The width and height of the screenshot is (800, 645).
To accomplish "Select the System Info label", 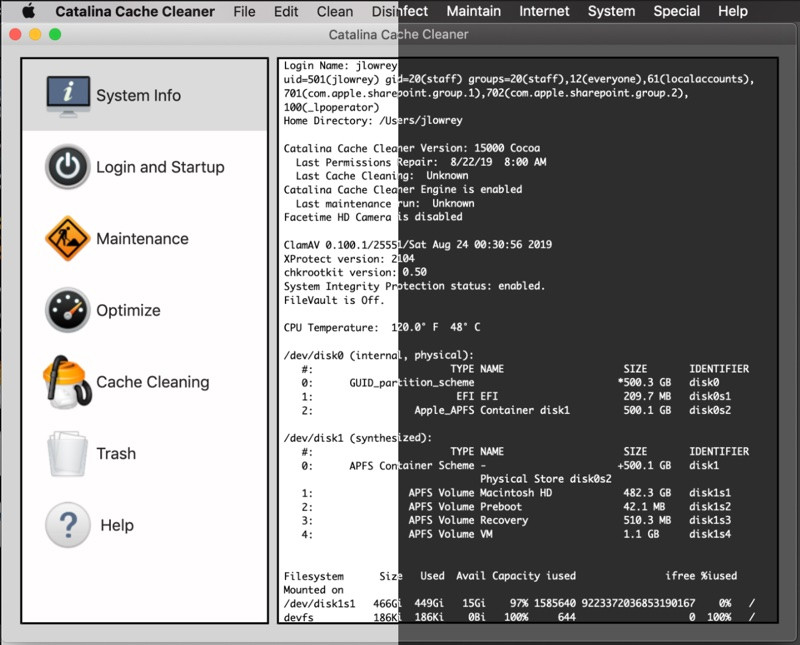I will pyautogui.click(x=138, y=95).
